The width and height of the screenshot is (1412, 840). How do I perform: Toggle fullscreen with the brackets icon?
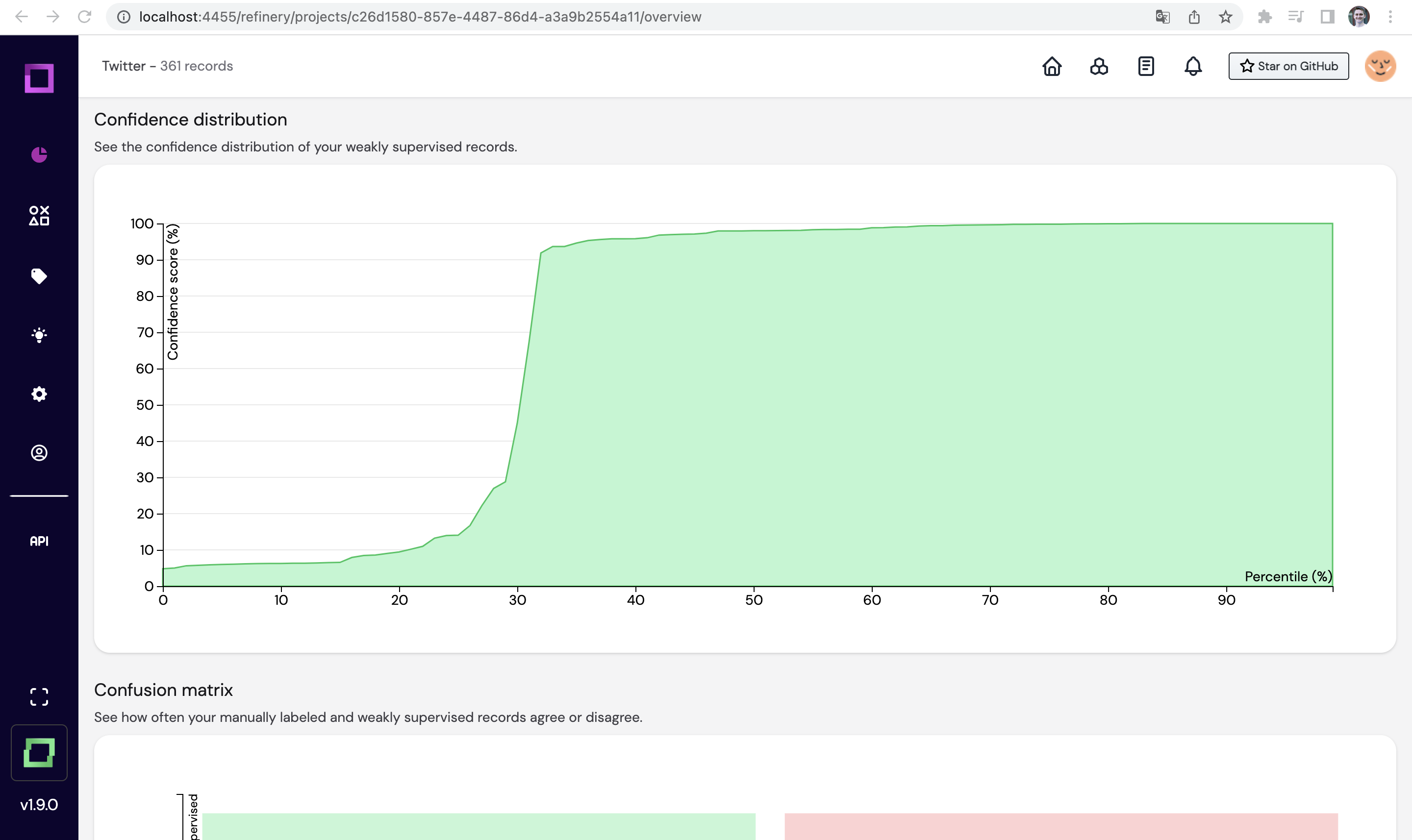click(x=39, y=697)
